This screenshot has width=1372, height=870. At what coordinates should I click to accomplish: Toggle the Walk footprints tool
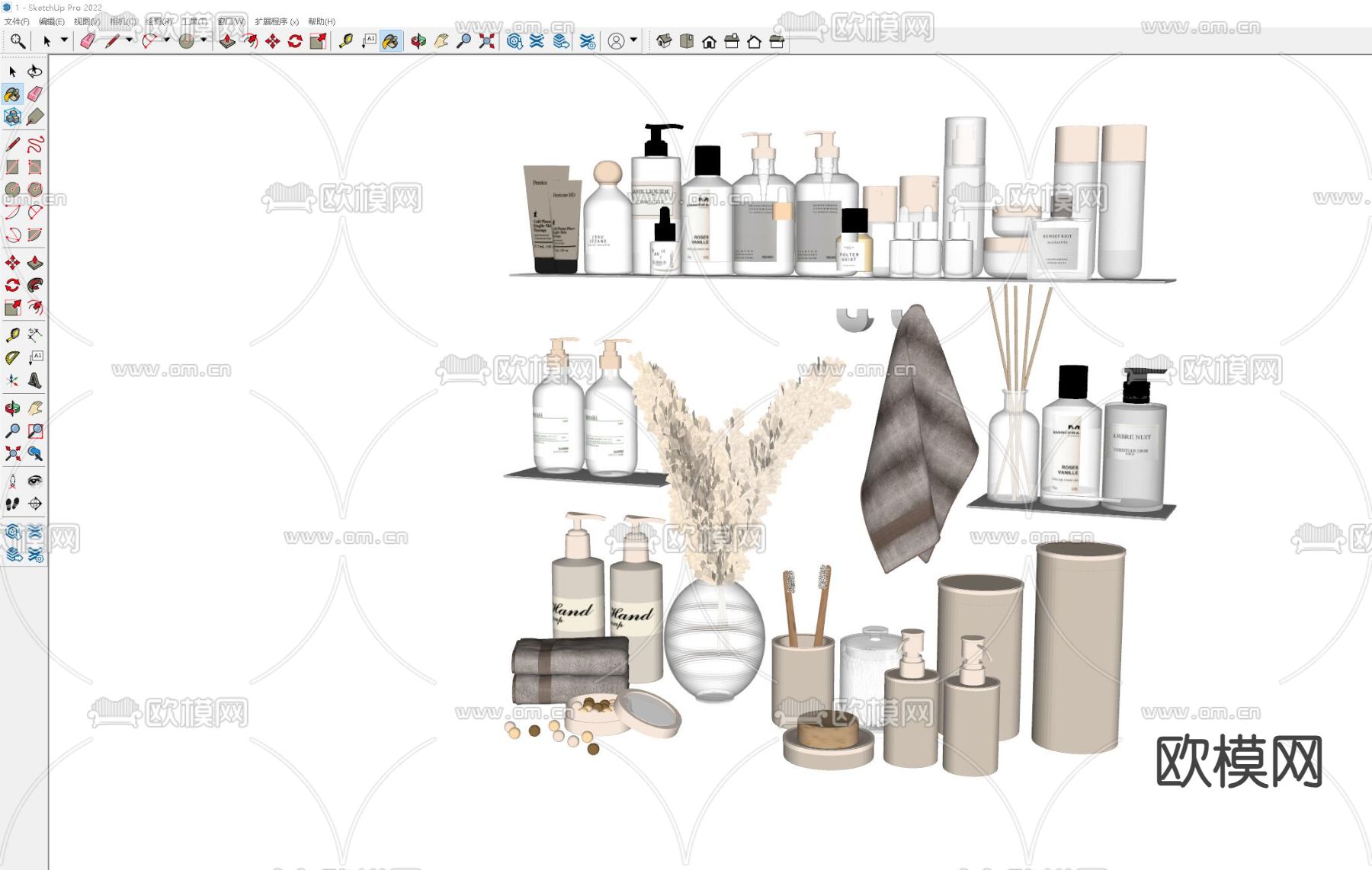click(x=12, y=504)
